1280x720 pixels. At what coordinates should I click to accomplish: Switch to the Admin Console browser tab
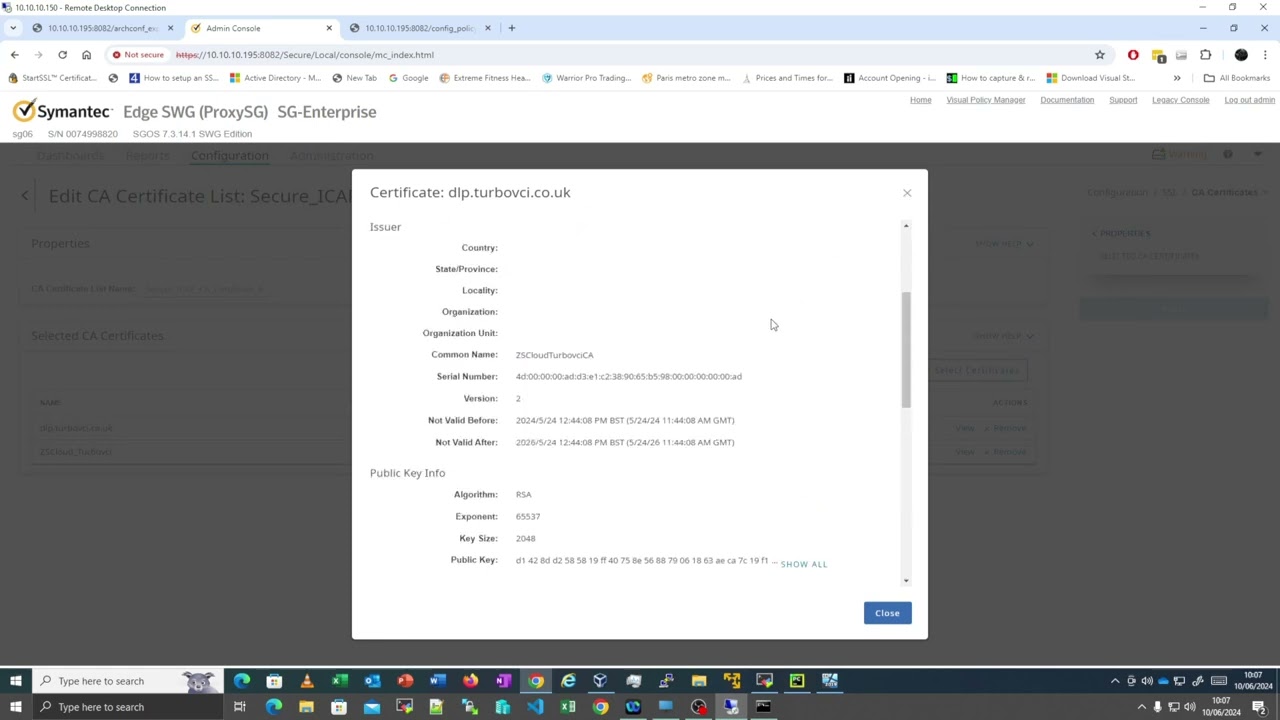coord(262,28)
